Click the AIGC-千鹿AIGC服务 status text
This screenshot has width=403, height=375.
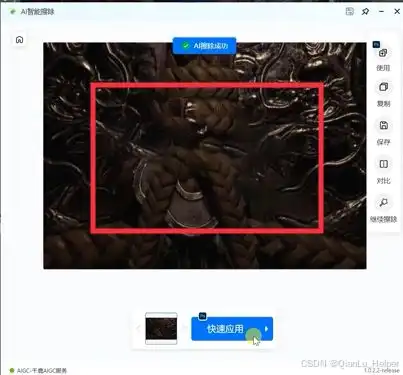pos(42,371)
